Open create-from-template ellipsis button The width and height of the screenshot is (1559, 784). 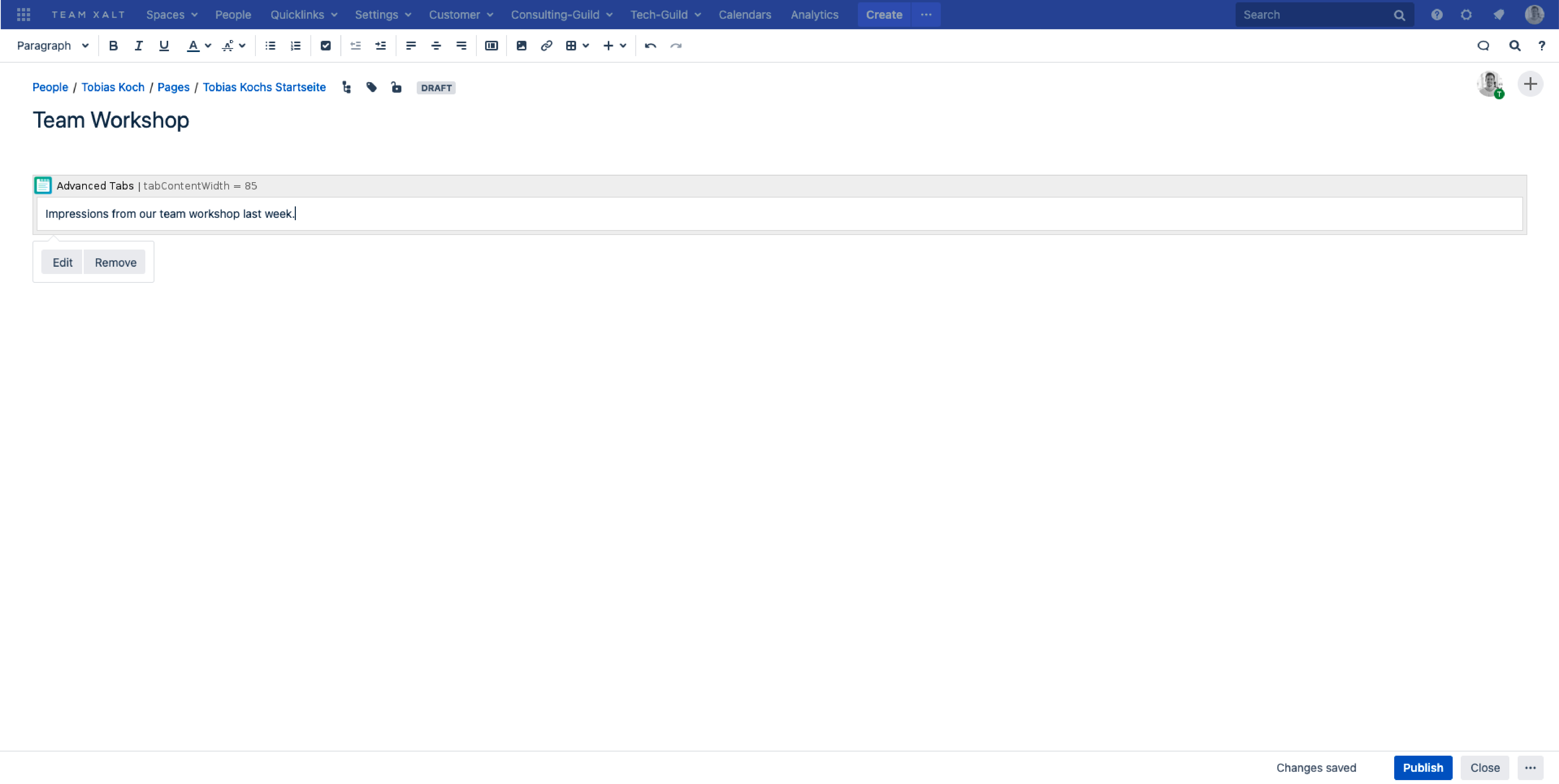926,15
